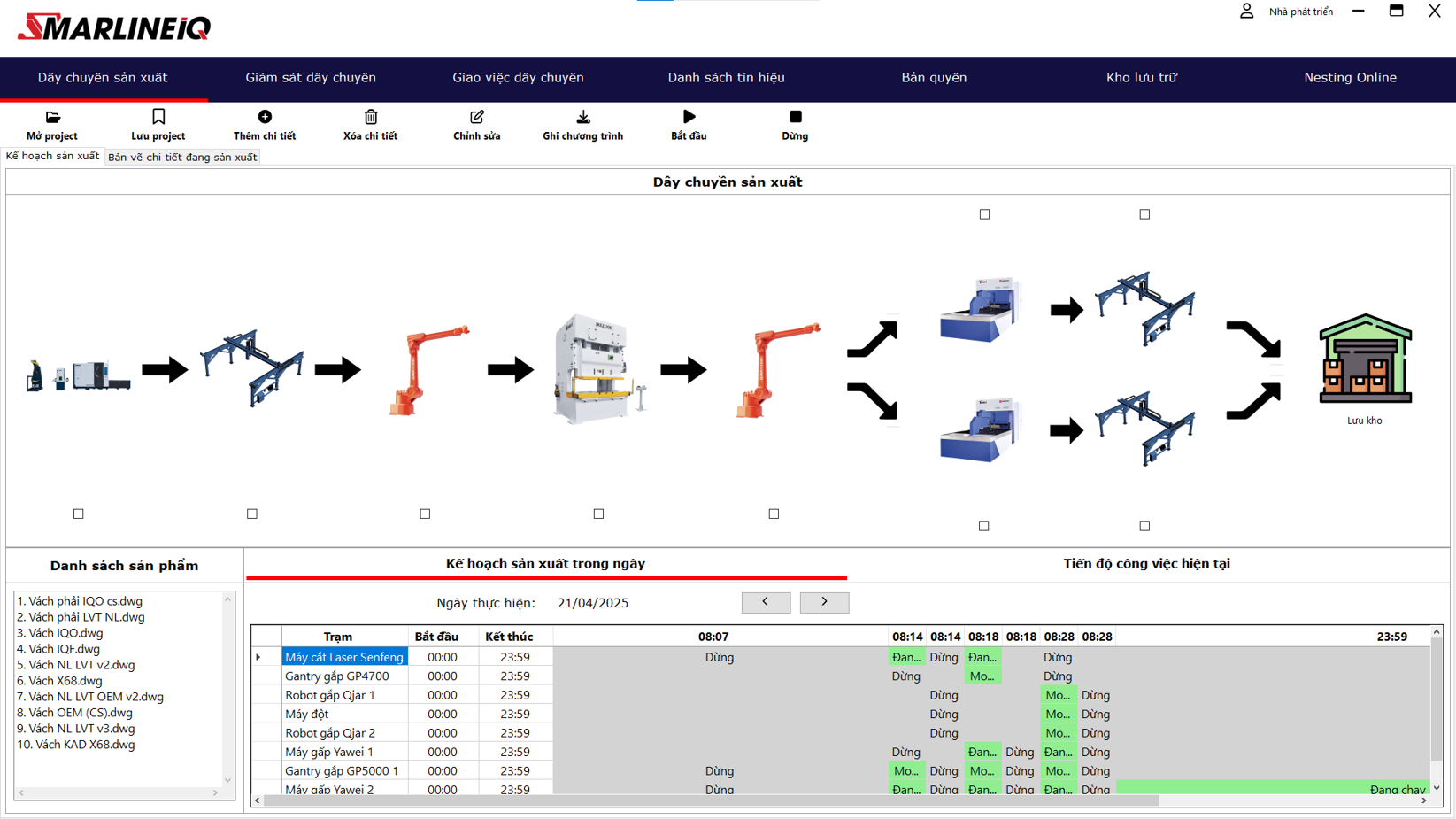
Task: Click the Mở project folder icon
Action: 52,117
